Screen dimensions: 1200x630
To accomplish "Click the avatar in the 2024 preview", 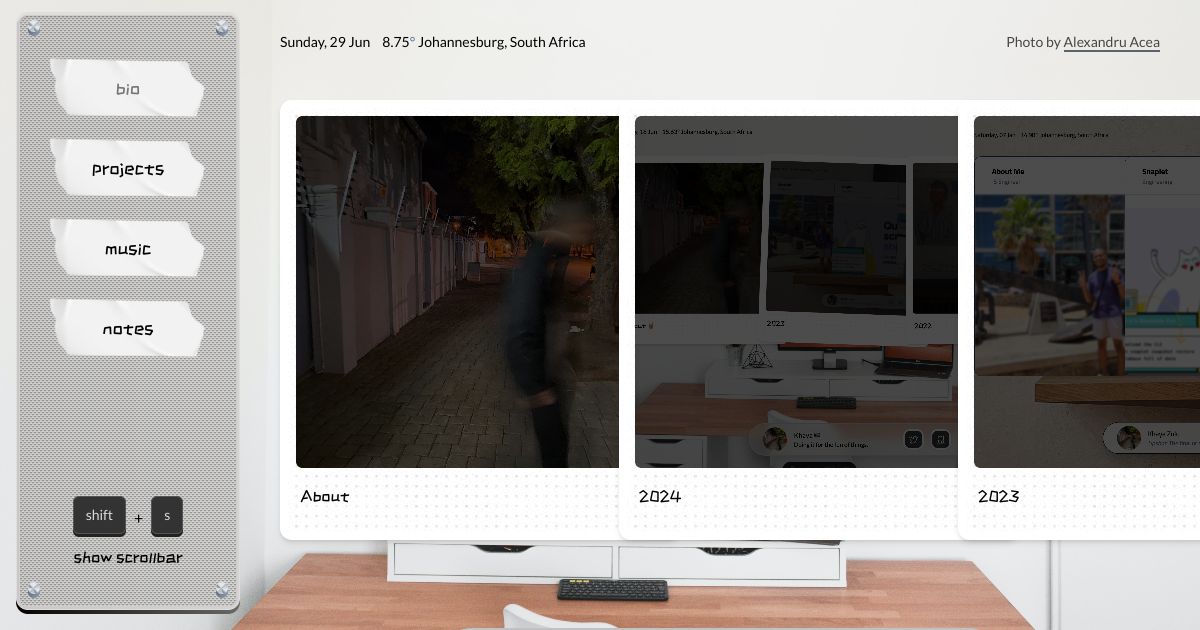I will [774, 438].
